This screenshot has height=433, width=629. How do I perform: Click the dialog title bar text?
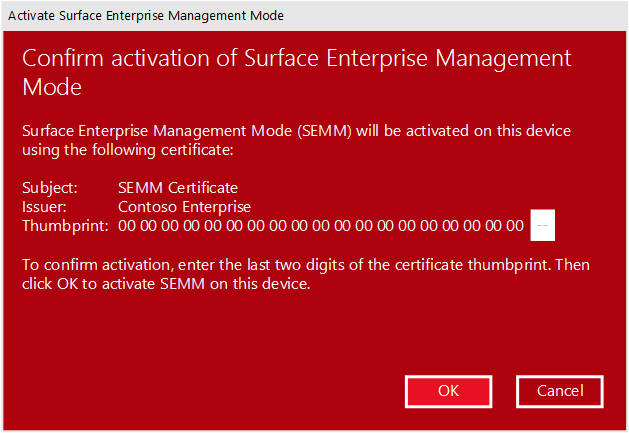[146, 16]
